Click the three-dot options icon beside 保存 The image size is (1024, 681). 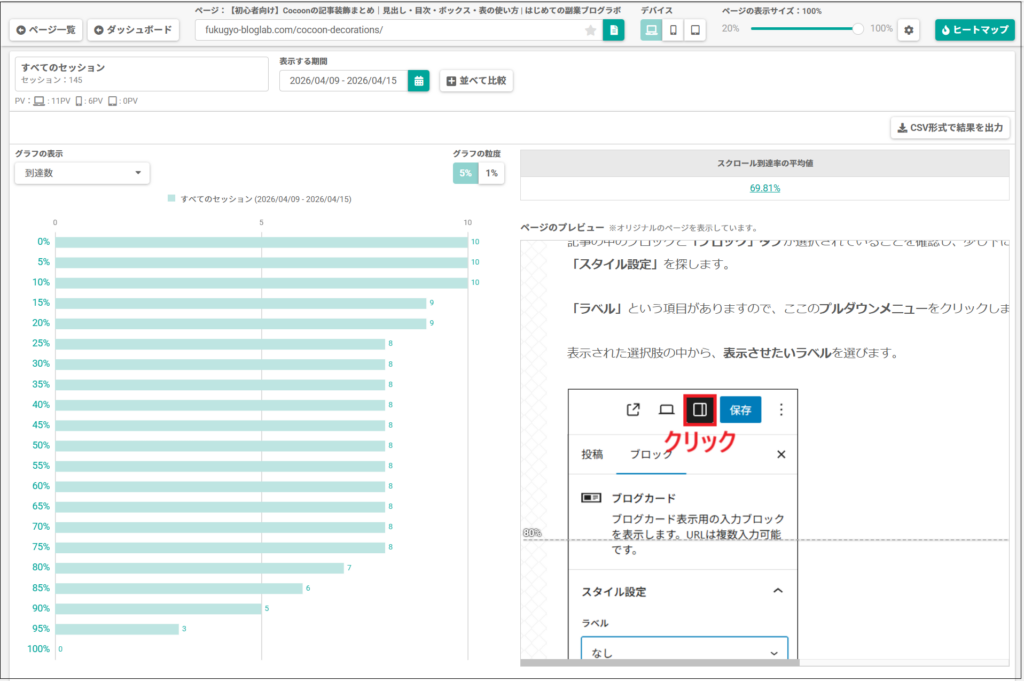pos(781,409)
